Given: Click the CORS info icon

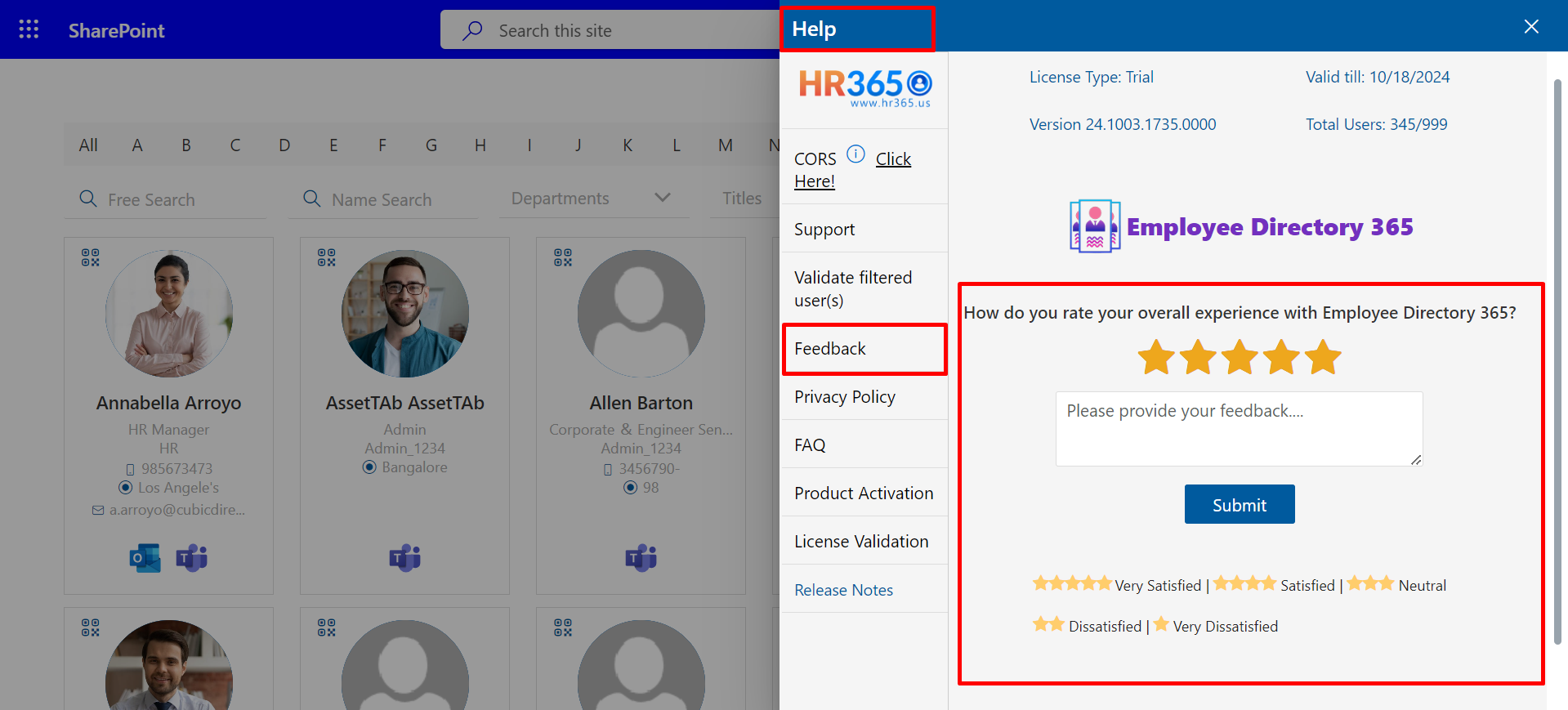Looking at the screenshot, I should [855, 154].
